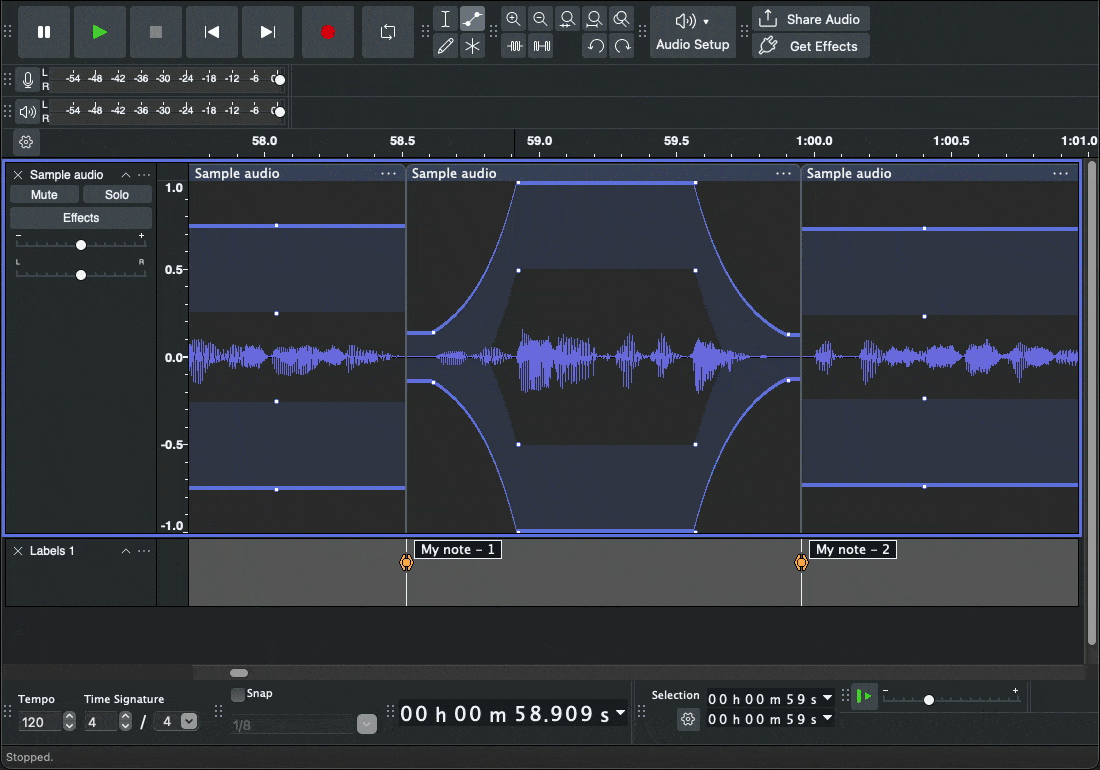Viewport: 1100px width, 770px height.
Task: Select the Multi-tool asterisk icon
Action: 473,46
